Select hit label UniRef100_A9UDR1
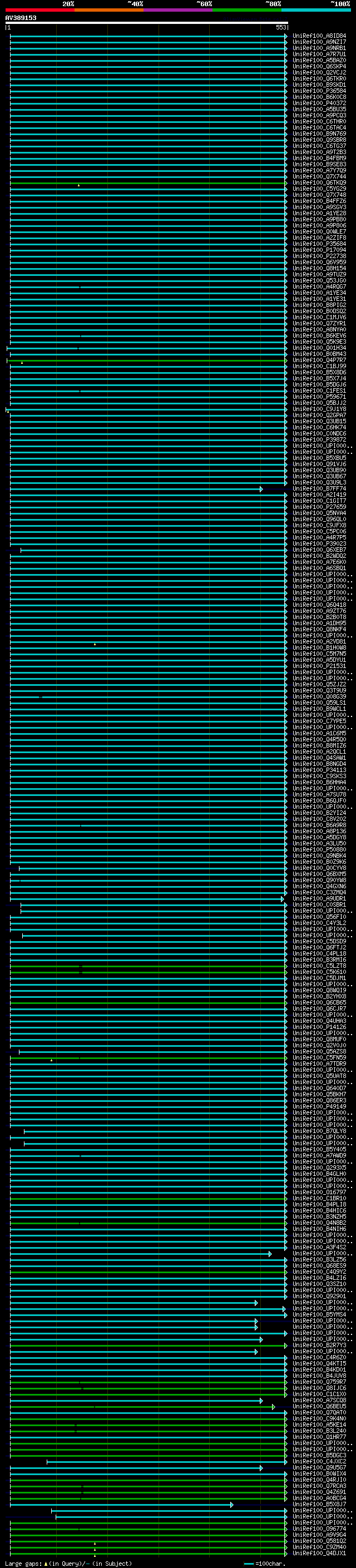Viewport: 356px width, 1568px height. pos(319,898)
